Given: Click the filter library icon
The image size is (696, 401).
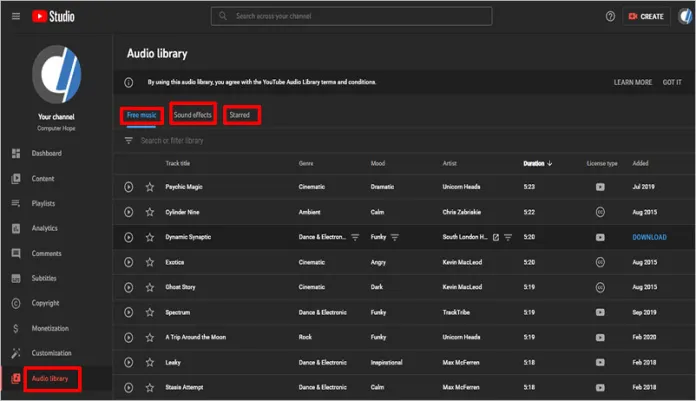Looking at the screenshot, I should 128,141.
